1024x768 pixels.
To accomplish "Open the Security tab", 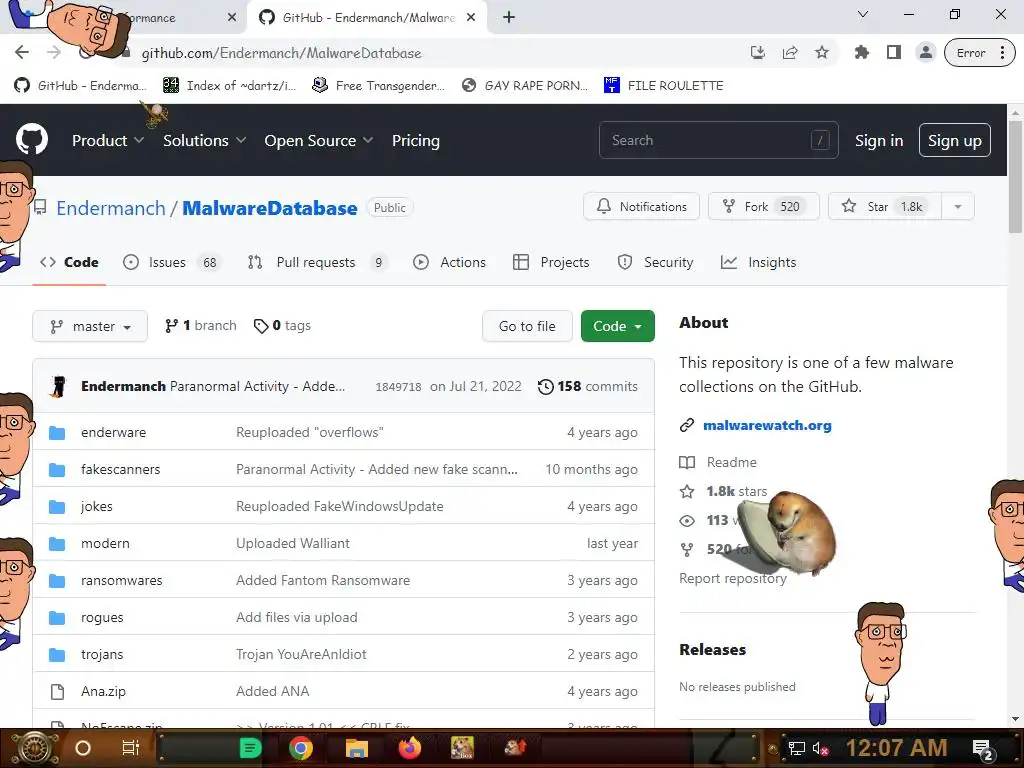I will (655, 263).
